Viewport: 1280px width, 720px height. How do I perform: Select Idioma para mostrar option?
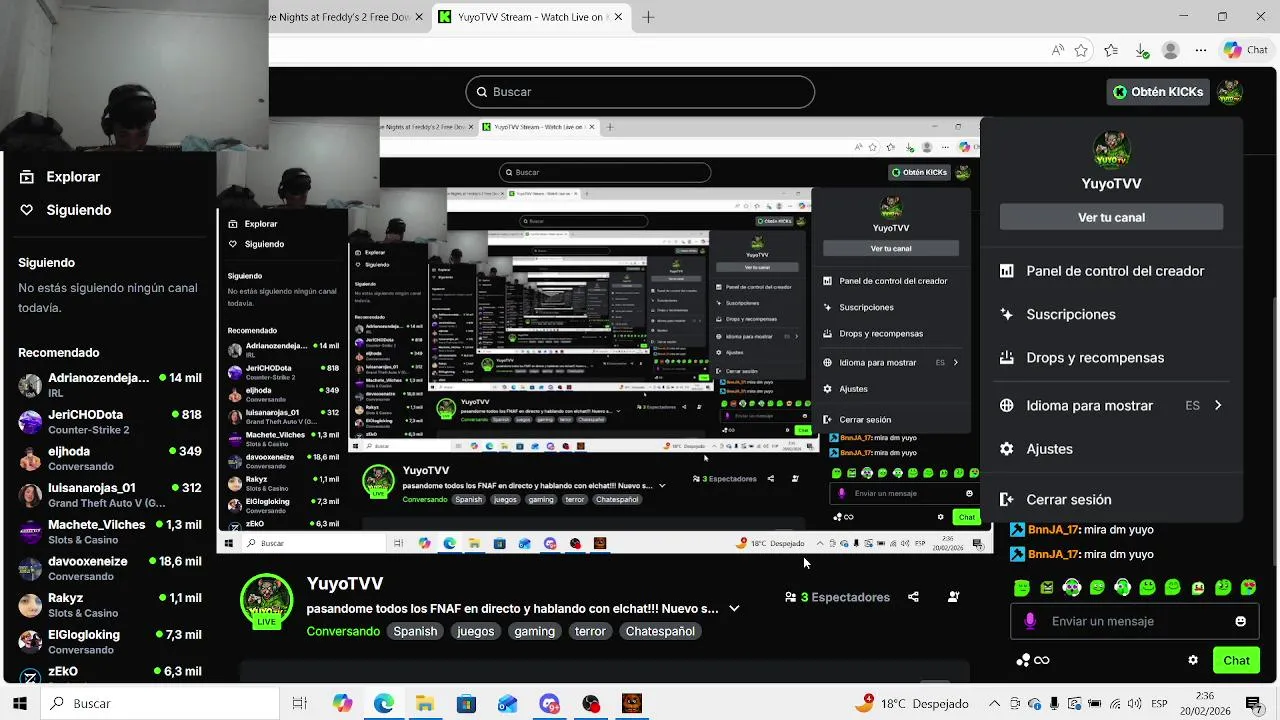pyautogui.click(x=1111, y=405)
